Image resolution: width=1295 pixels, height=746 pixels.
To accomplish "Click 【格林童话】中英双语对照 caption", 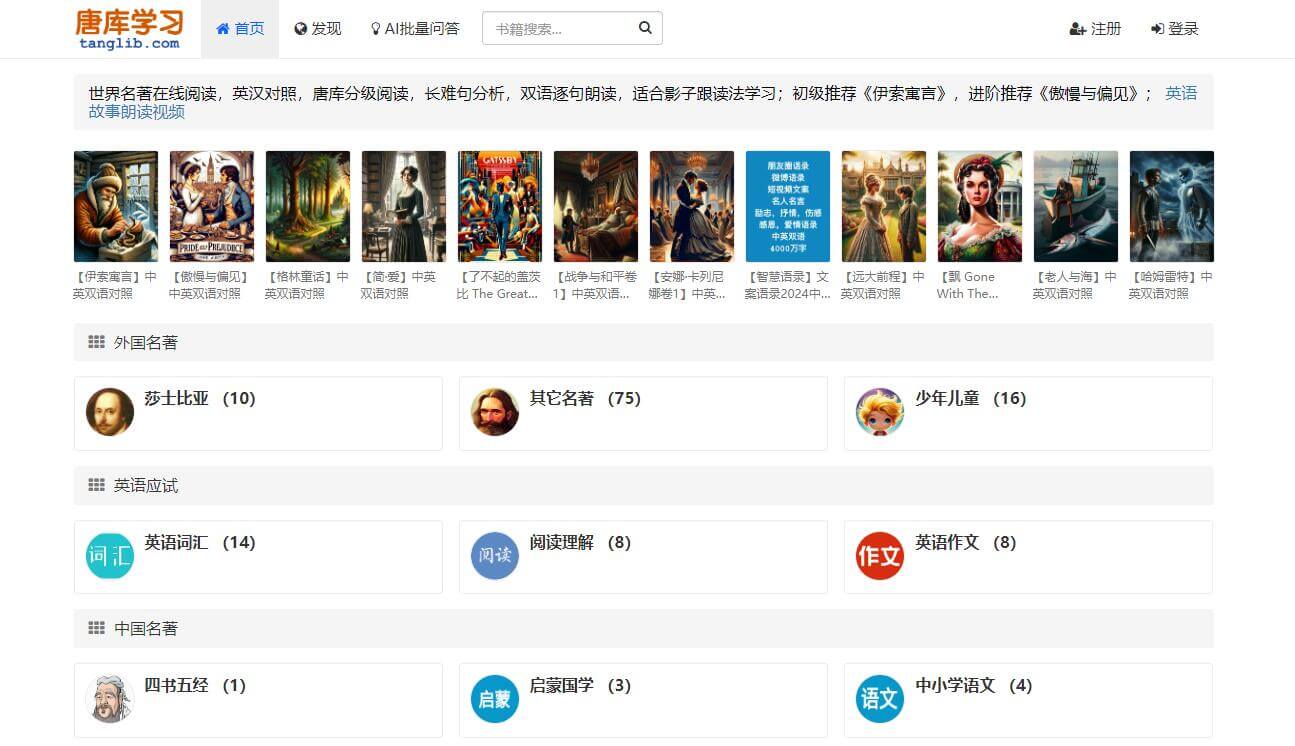I will click(308, 285).
